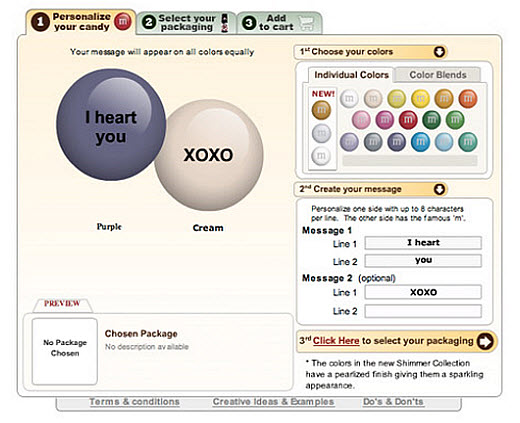Viewport: 520px width, 423px height.
Task: Pick the light pink m&m color
Action: click(x=361, y=120)
